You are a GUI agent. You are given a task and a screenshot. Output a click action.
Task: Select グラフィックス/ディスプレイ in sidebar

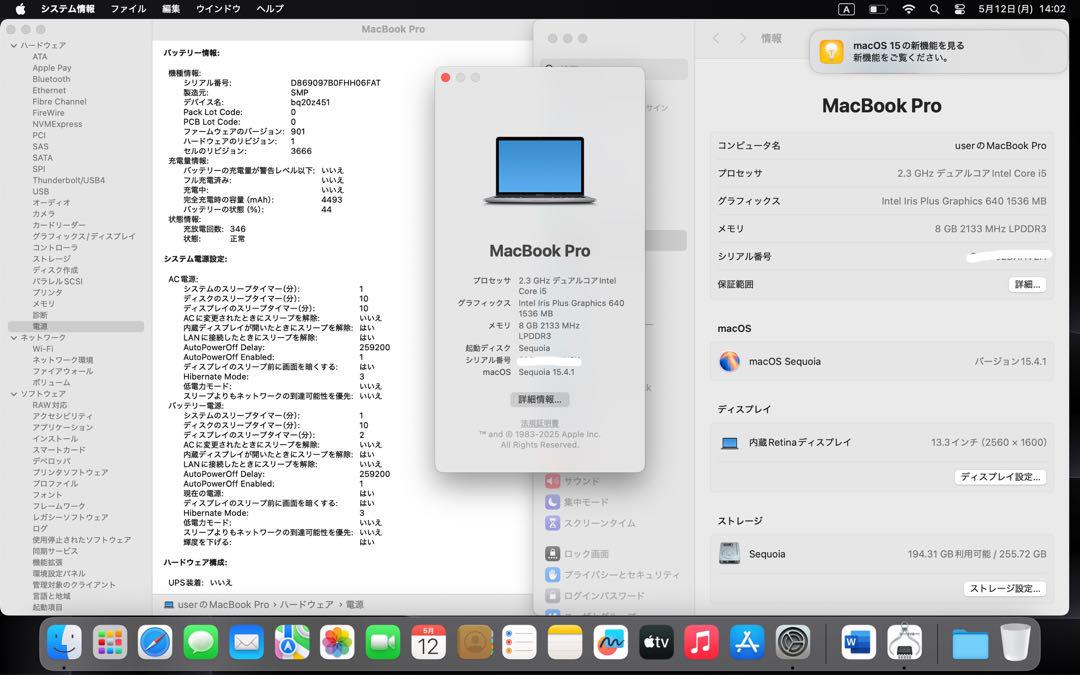(84, 236)
